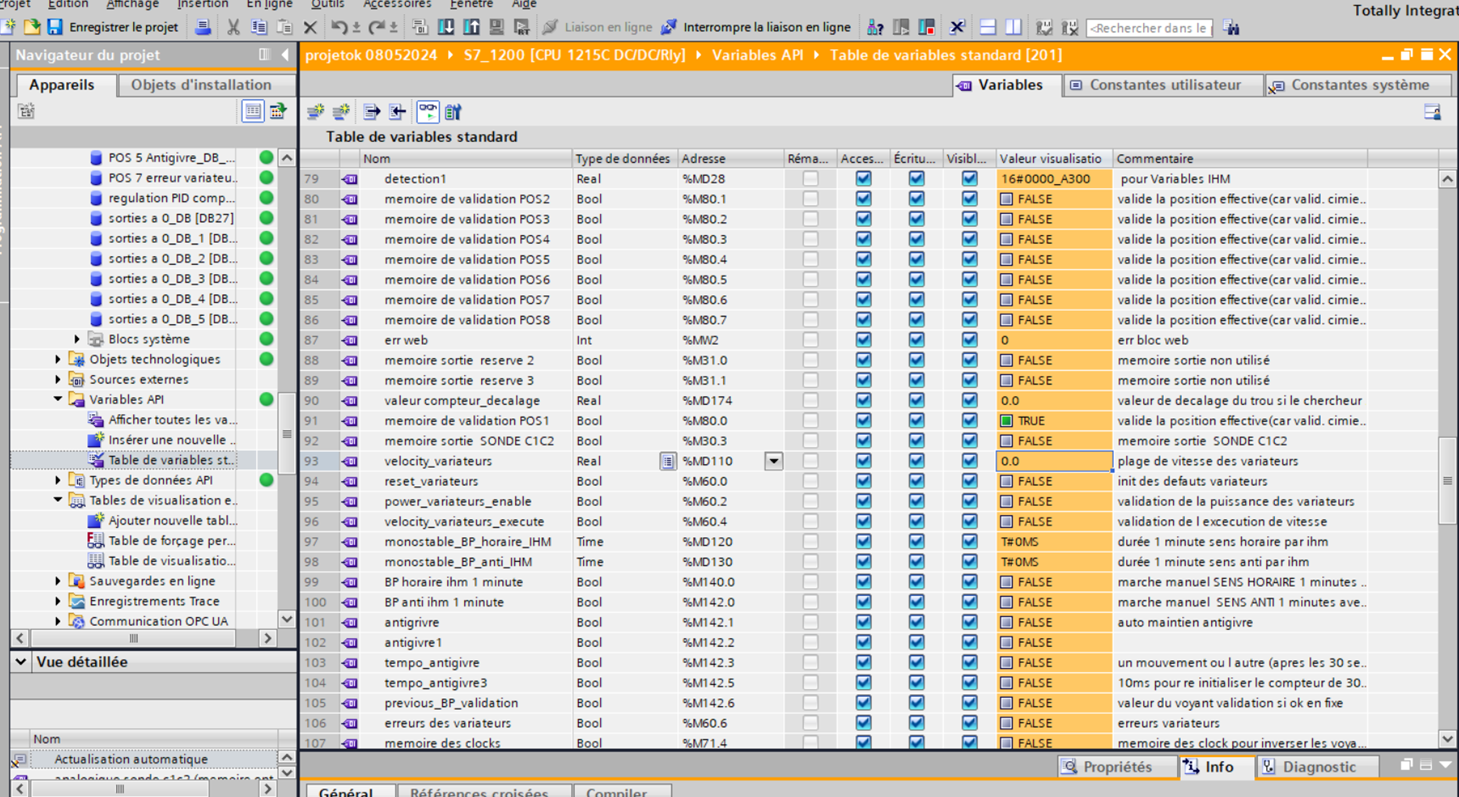Click the print icon in toolbar
The width and height of the screenshot is (1459, 797).
coord(203,27)
